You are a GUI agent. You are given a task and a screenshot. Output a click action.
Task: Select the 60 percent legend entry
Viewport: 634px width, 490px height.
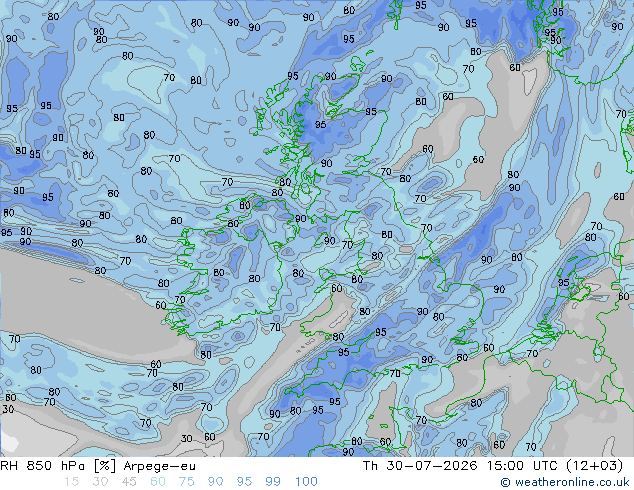coord(158,482)
